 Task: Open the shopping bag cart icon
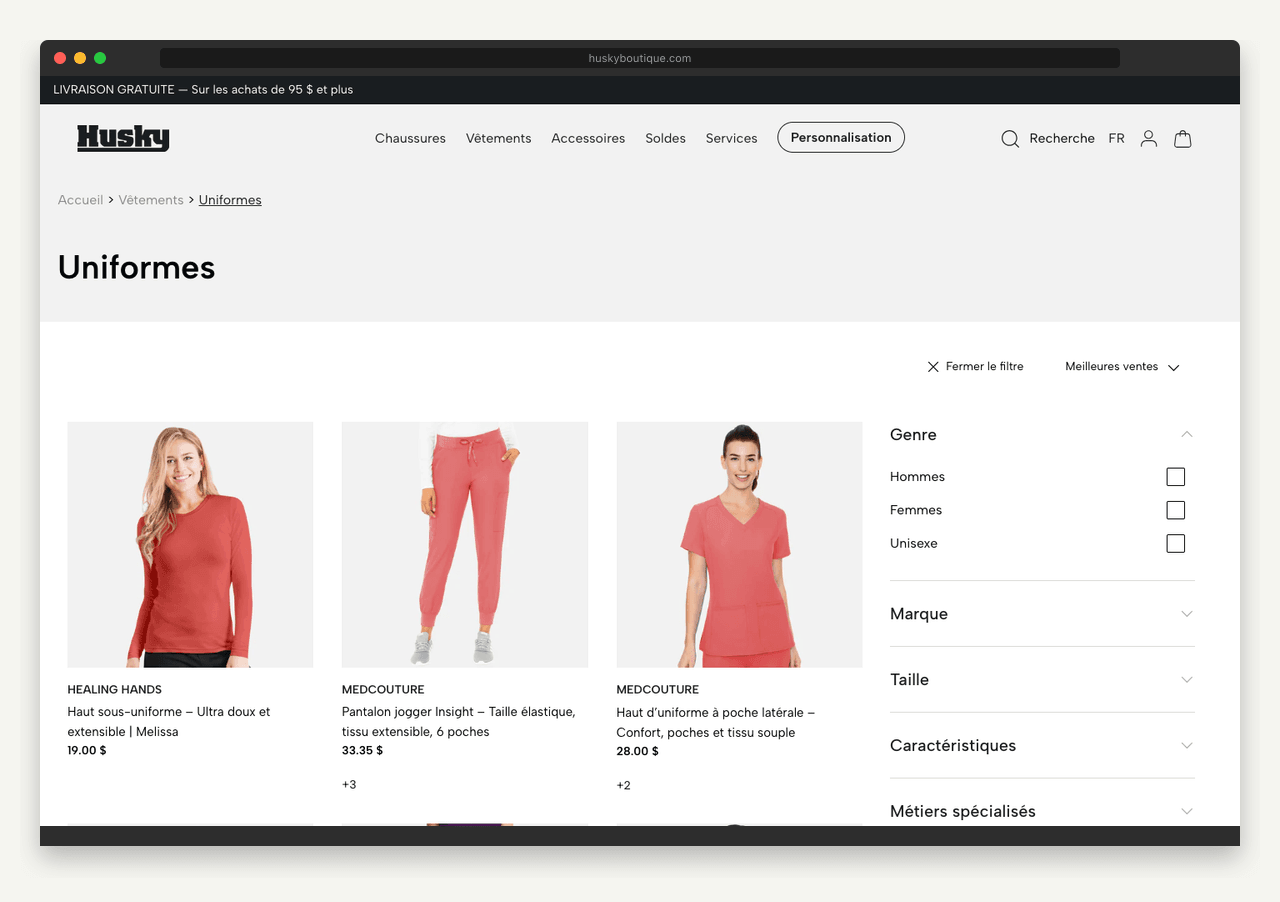[1182, 139]
